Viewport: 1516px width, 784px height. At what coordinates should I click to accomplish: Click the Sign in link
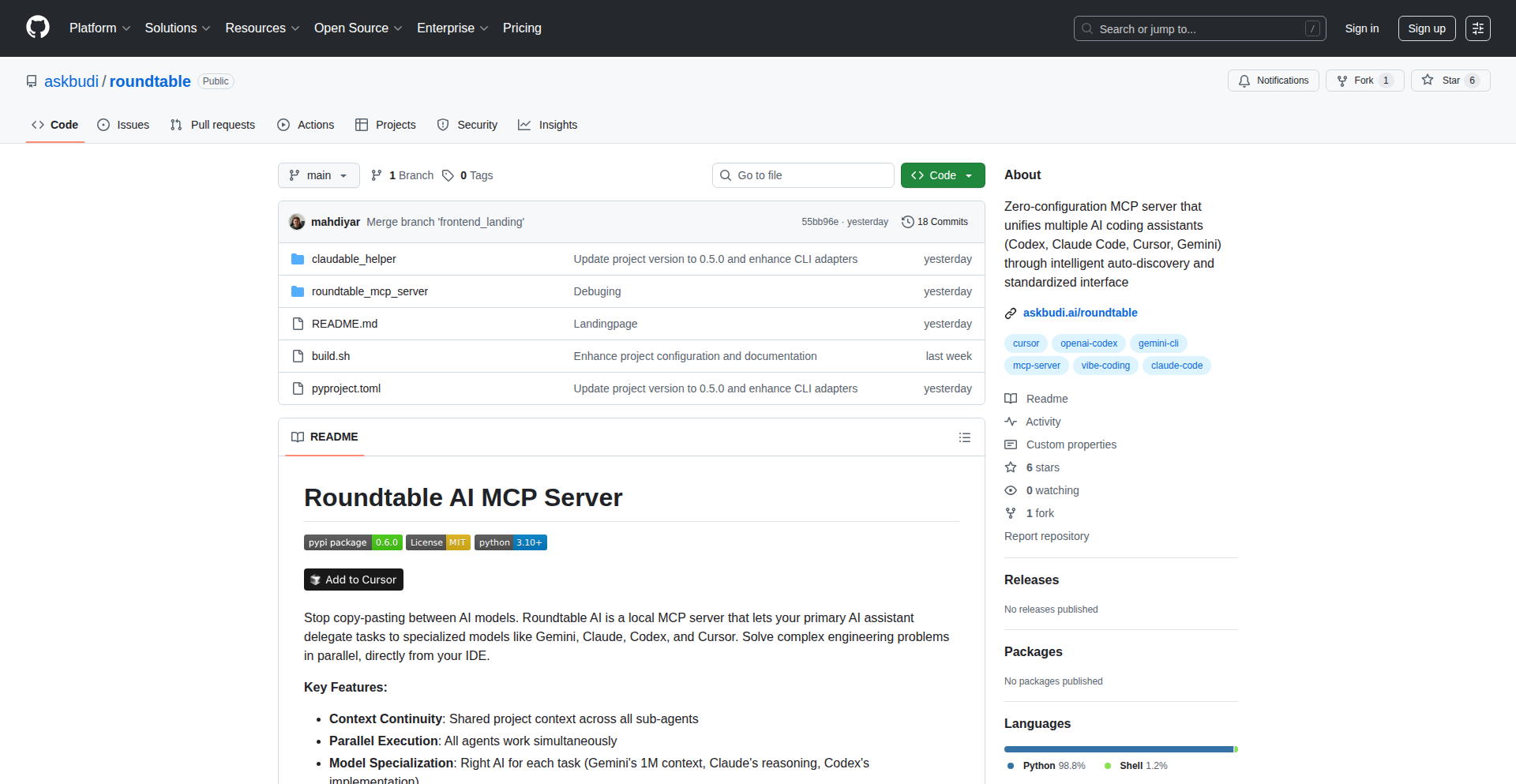tap(1362, 28)
